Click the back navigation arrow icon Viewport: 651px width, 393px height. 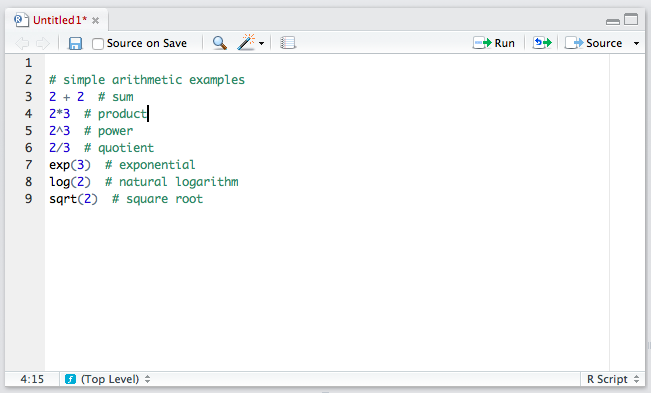22,43
